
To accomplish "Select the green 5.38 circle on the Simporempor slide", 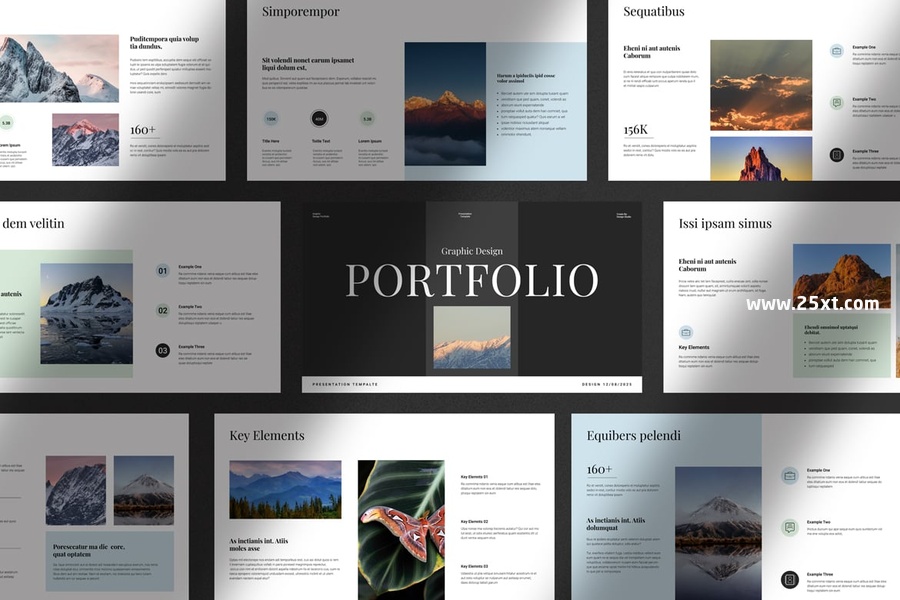I will click(367, 119).
